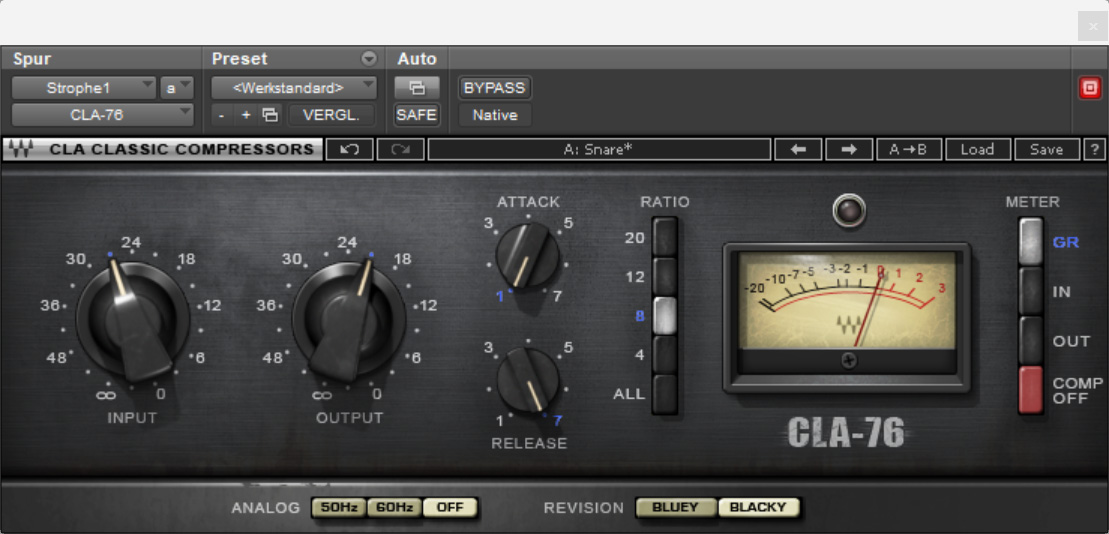This screenshot has width=1109, height=534.
Task: Click the redo arrow icon
Action: 400,150
